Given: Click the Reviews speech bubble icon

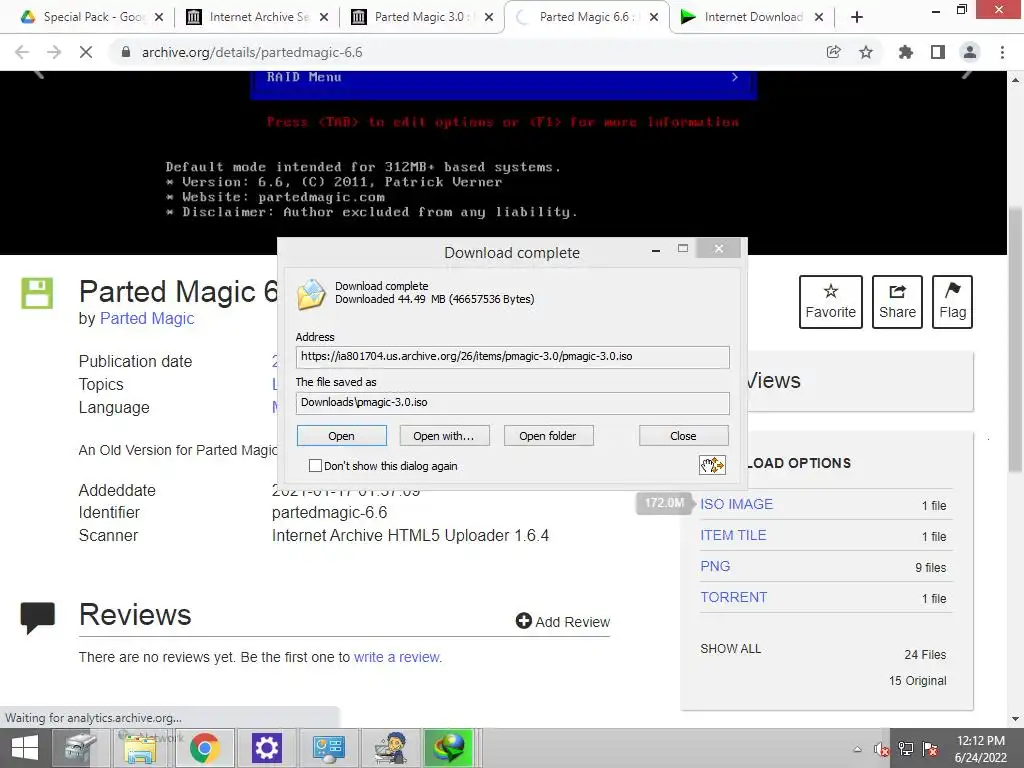Looking at the screenshot, I should tap(37, 617).
